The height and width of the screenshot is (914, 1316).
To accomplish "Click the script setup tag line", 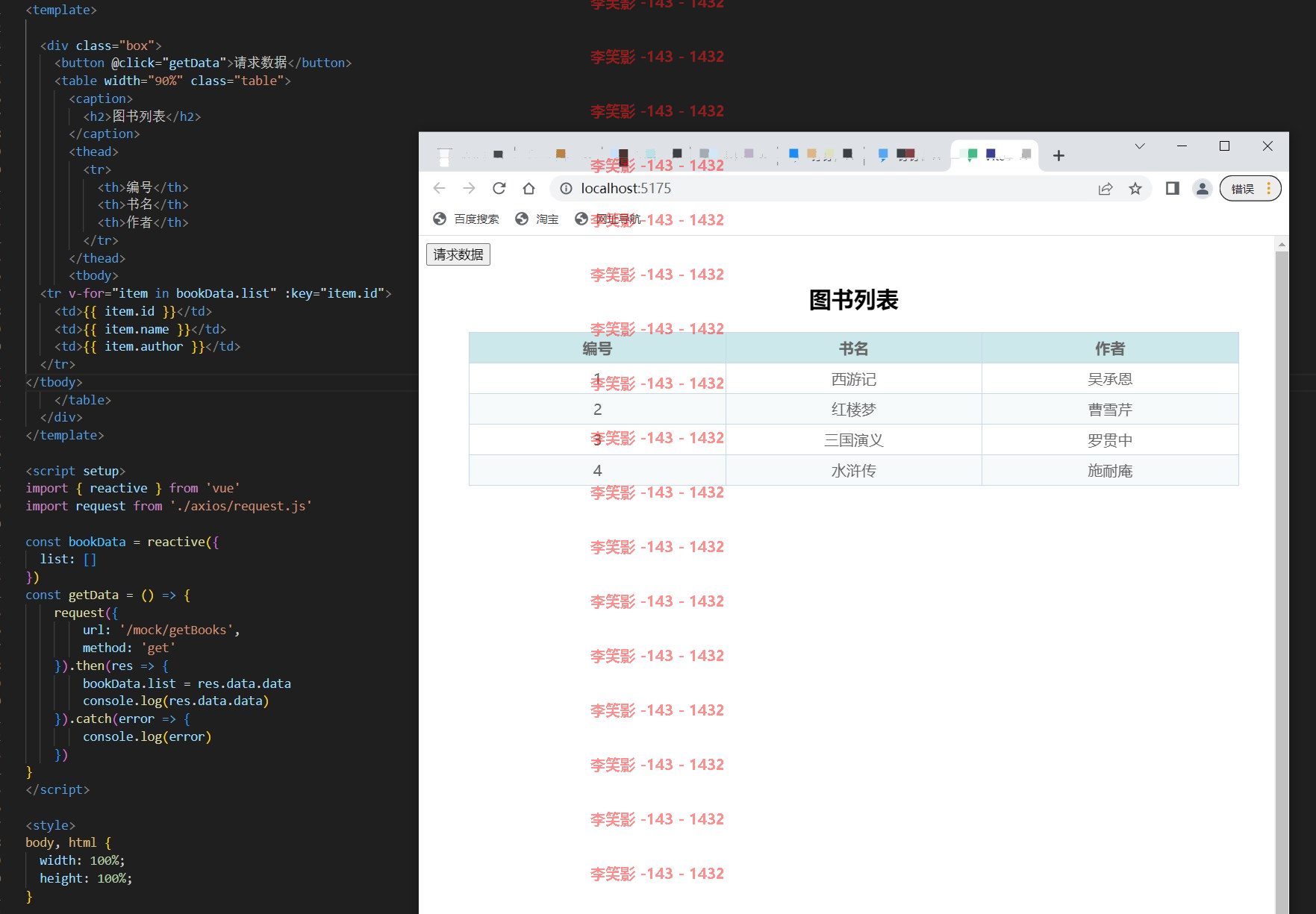I will (x=75, y=471).
